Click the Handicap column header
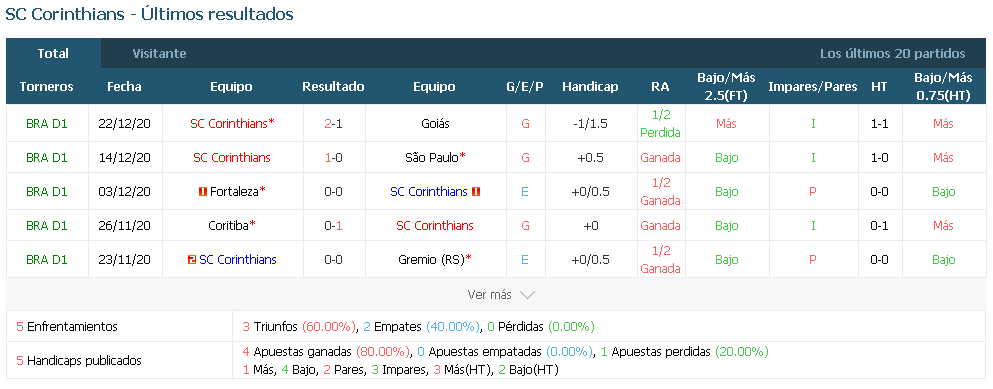Image resolution: width=993 pixels, height=389 pixels. click(x=590, y=87)
